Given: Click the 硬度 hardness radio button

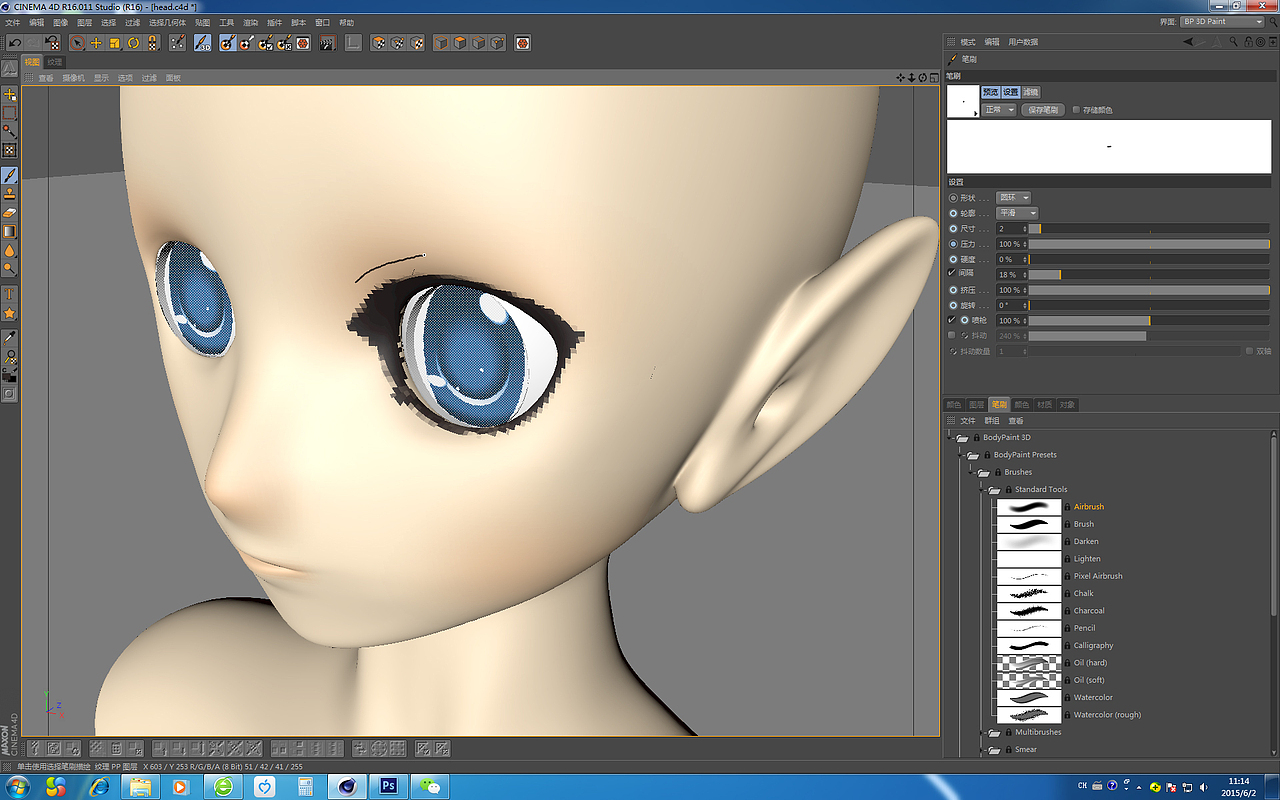Looking at the screenshot, I should coord(953,259).
